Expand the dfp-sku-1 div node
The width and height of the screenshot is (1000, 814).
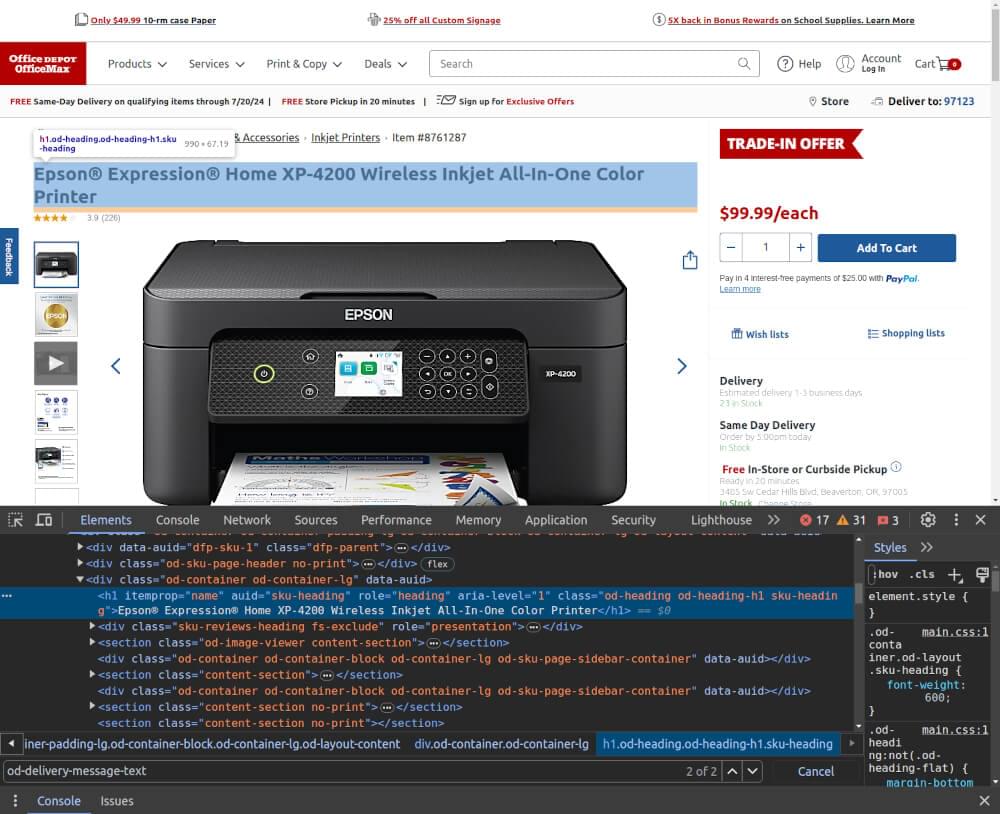tap(80, 547)
